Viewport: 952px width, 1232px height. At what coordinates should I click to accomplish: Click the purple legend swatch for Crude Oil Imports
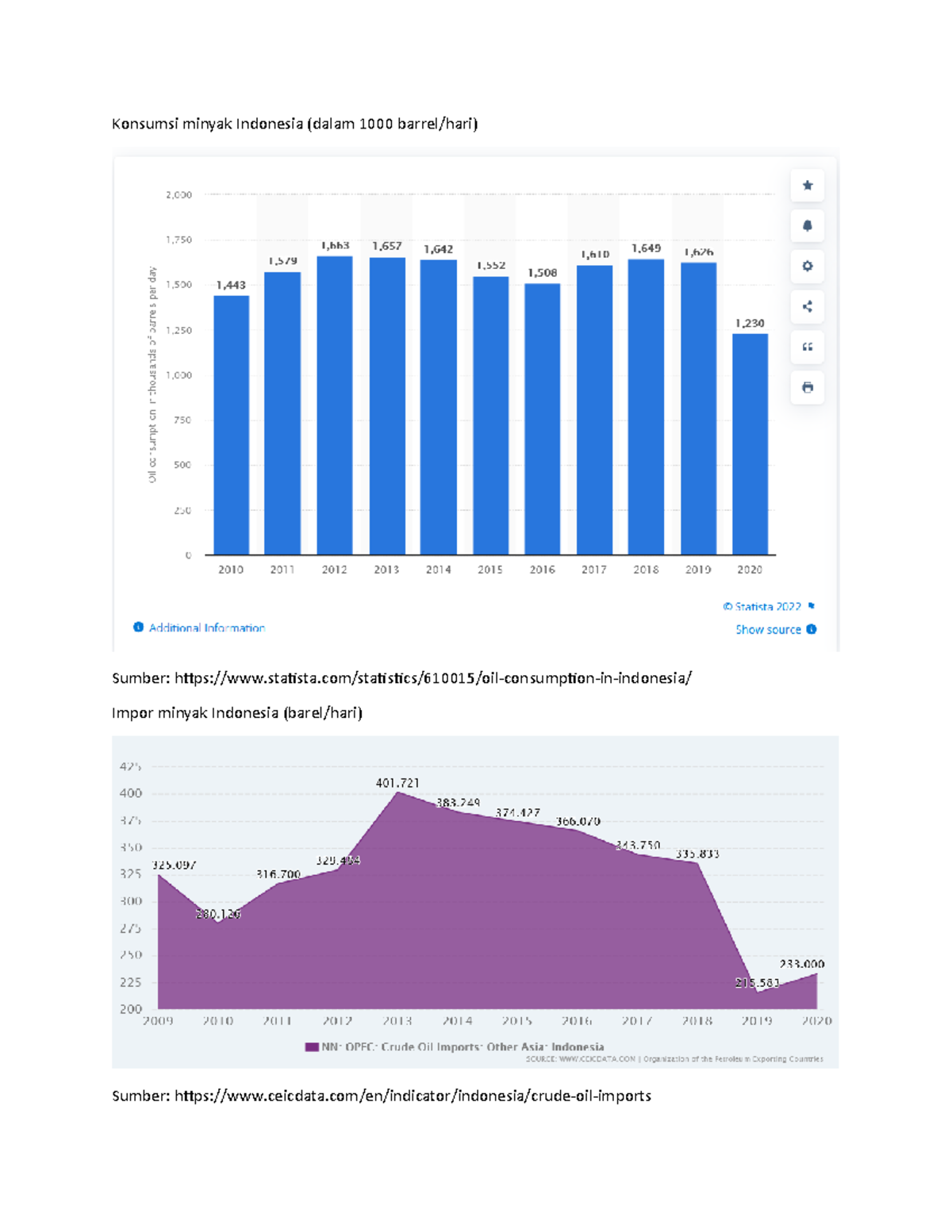point(312,1047)
